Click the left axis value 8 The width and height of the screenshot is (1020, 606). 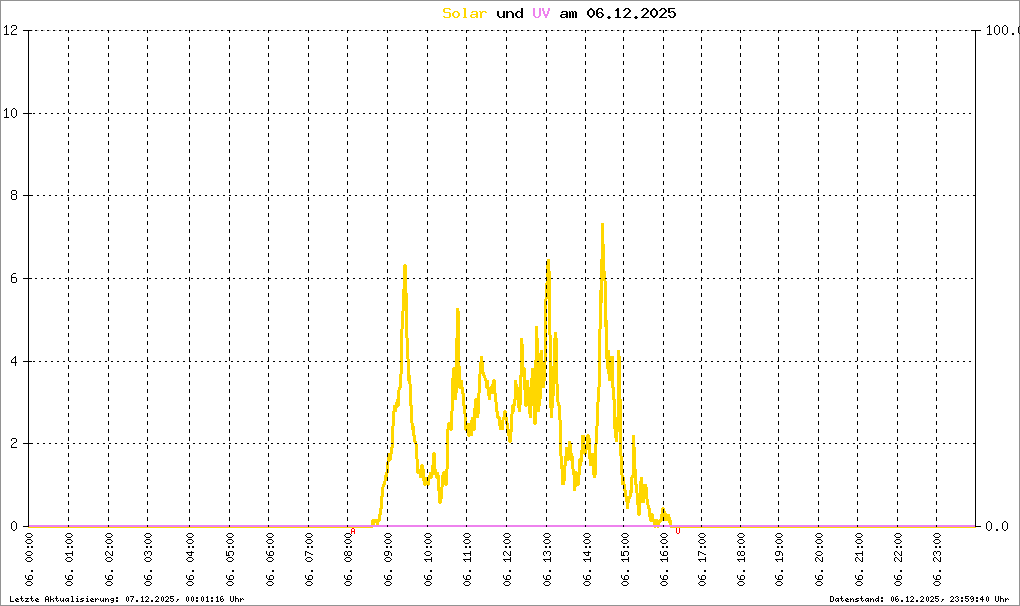14,196
